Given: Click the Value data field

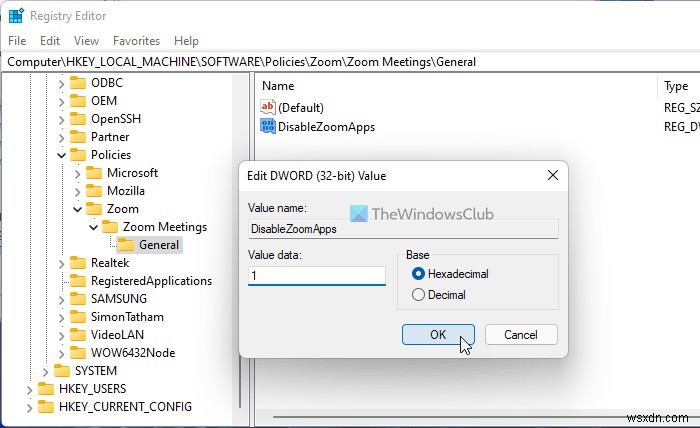Looking at the screenshot, I should point(317,276).
